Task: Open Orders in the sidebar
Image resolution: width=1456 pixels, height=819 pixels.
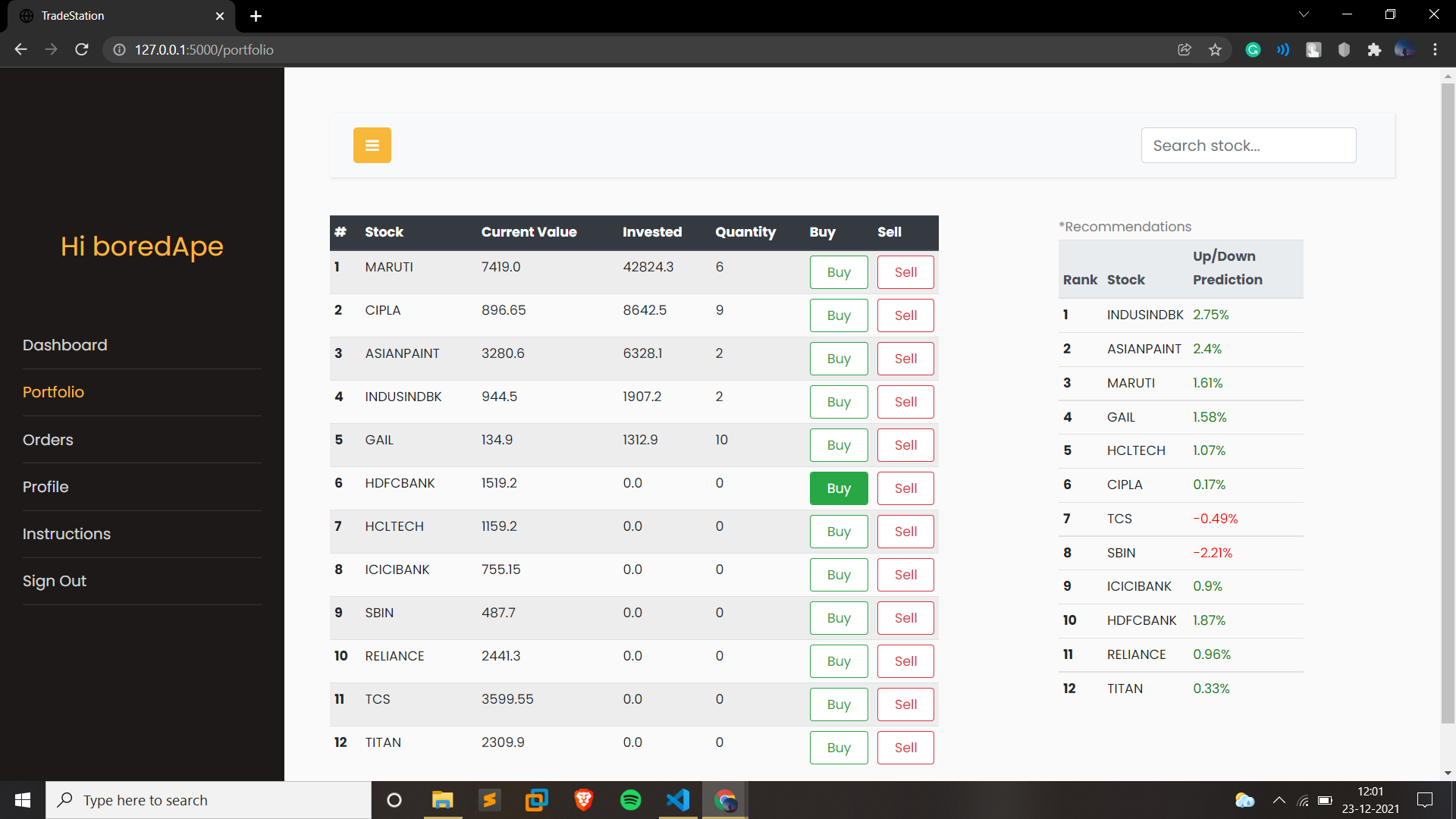Action: (48, 440)
